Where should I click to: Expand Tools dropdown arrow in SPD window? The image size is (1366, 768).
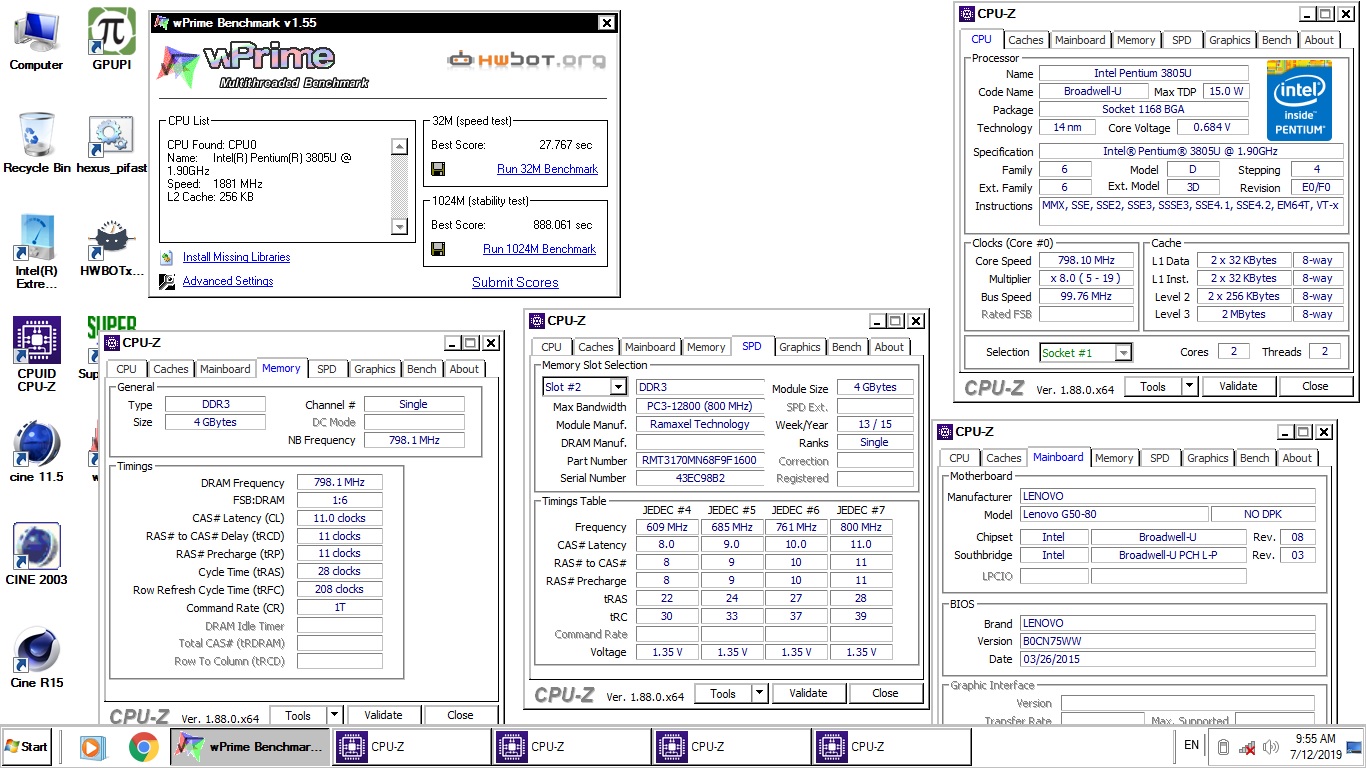(x=759, y=693)
